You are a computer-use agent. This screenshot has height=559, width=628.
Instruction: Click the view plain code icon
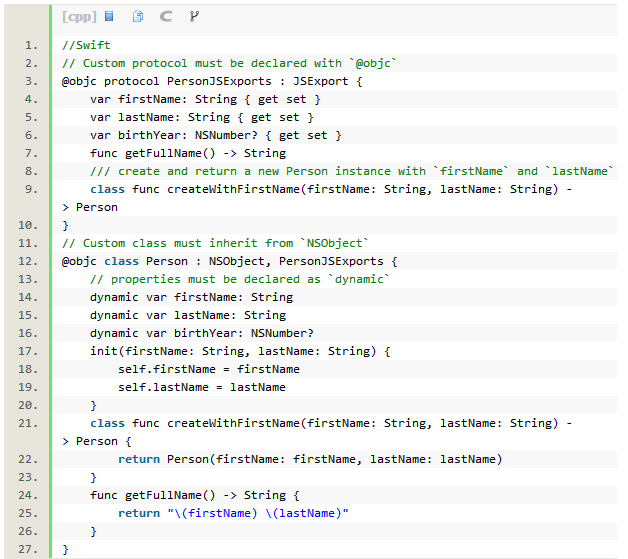click(x=109, y=16)
